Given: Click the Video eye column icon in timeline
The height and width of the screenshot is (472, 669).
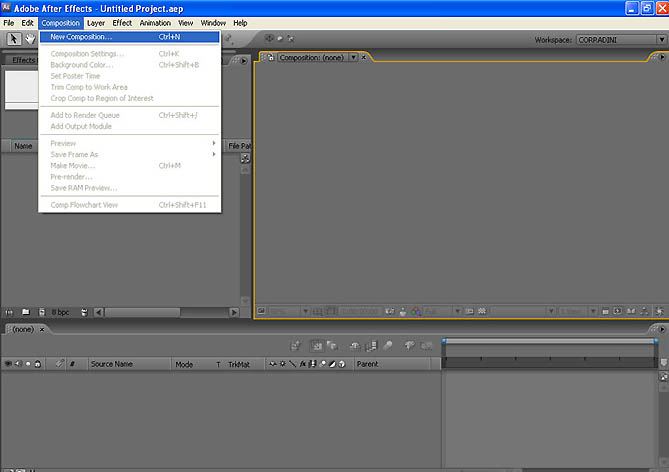Looking at the screenshot, I should point(8,364).
